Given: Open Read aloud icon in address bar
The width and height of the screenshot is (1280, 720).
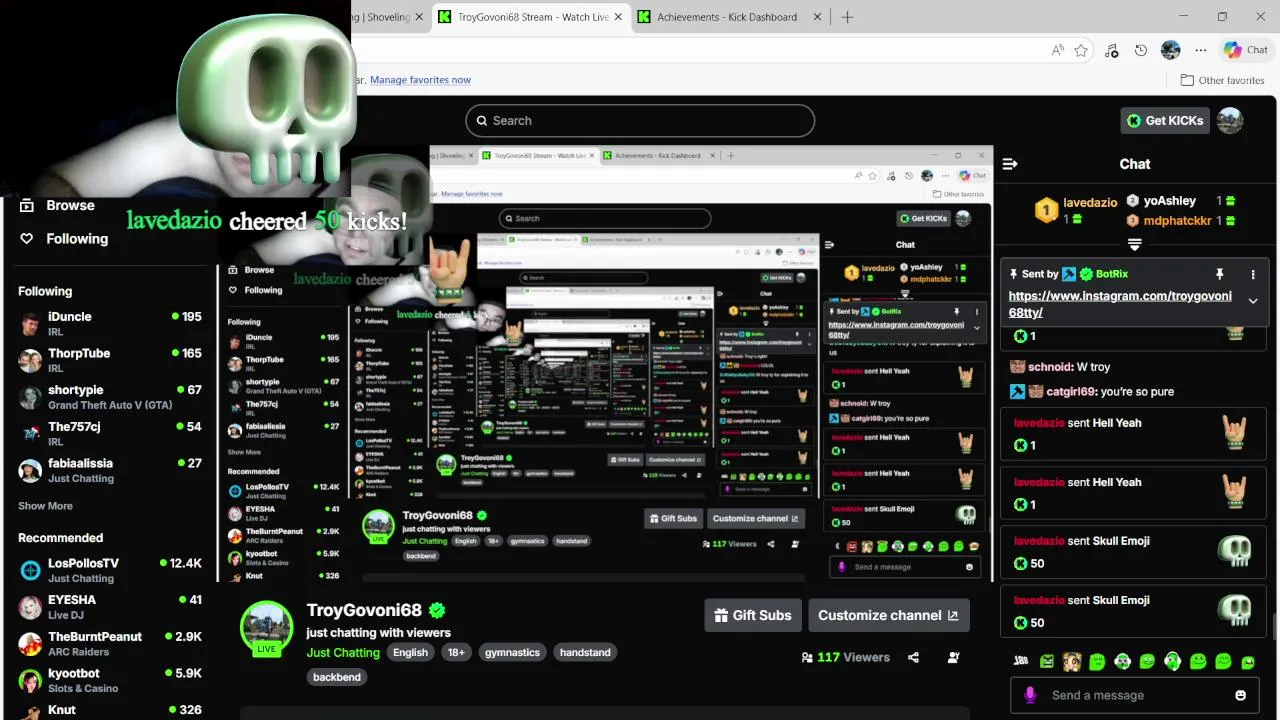Looking at the screenshot, I should click(1057, 50).
